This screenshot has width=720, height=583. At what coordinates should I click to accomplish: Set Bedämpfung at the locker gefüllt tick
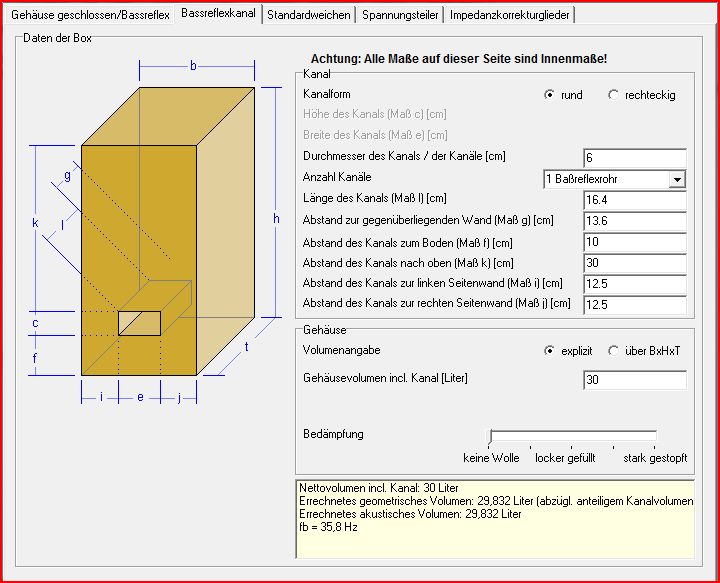(x=572, y=446)
